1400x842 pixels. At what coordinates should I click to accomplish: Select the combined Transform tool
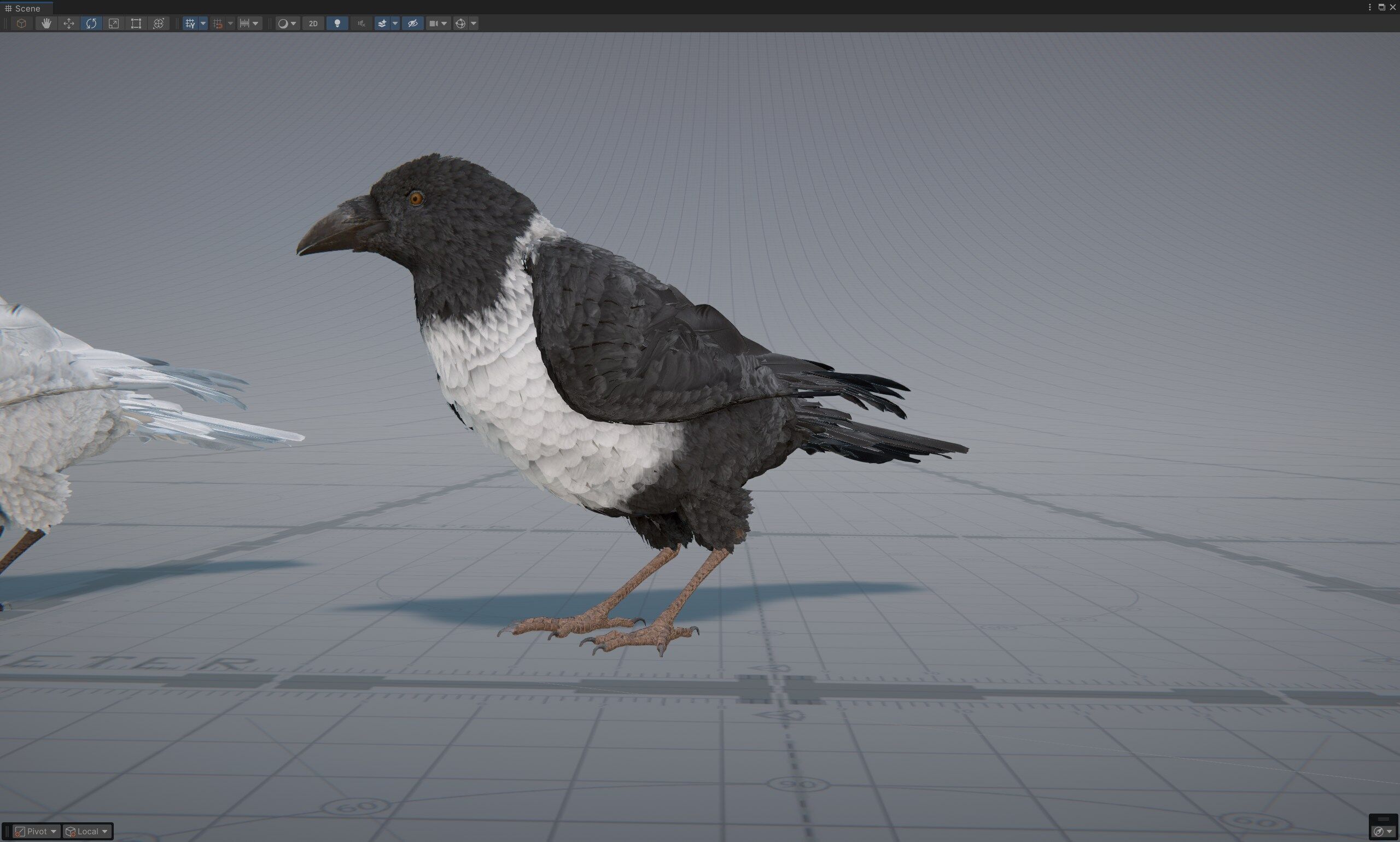[x=159, y=24]
